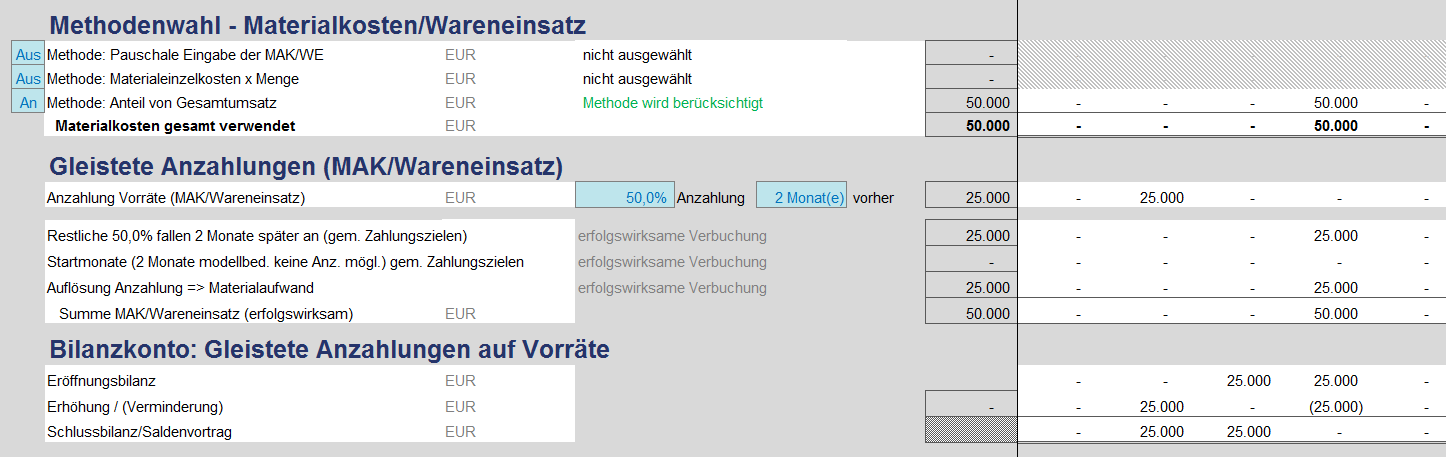This screenshot has width=1446, height=457.
Task: Click the 'Methodenwahl - Materialkosten/Wareneinsatz' heading
Action: [x=317, y=25]
